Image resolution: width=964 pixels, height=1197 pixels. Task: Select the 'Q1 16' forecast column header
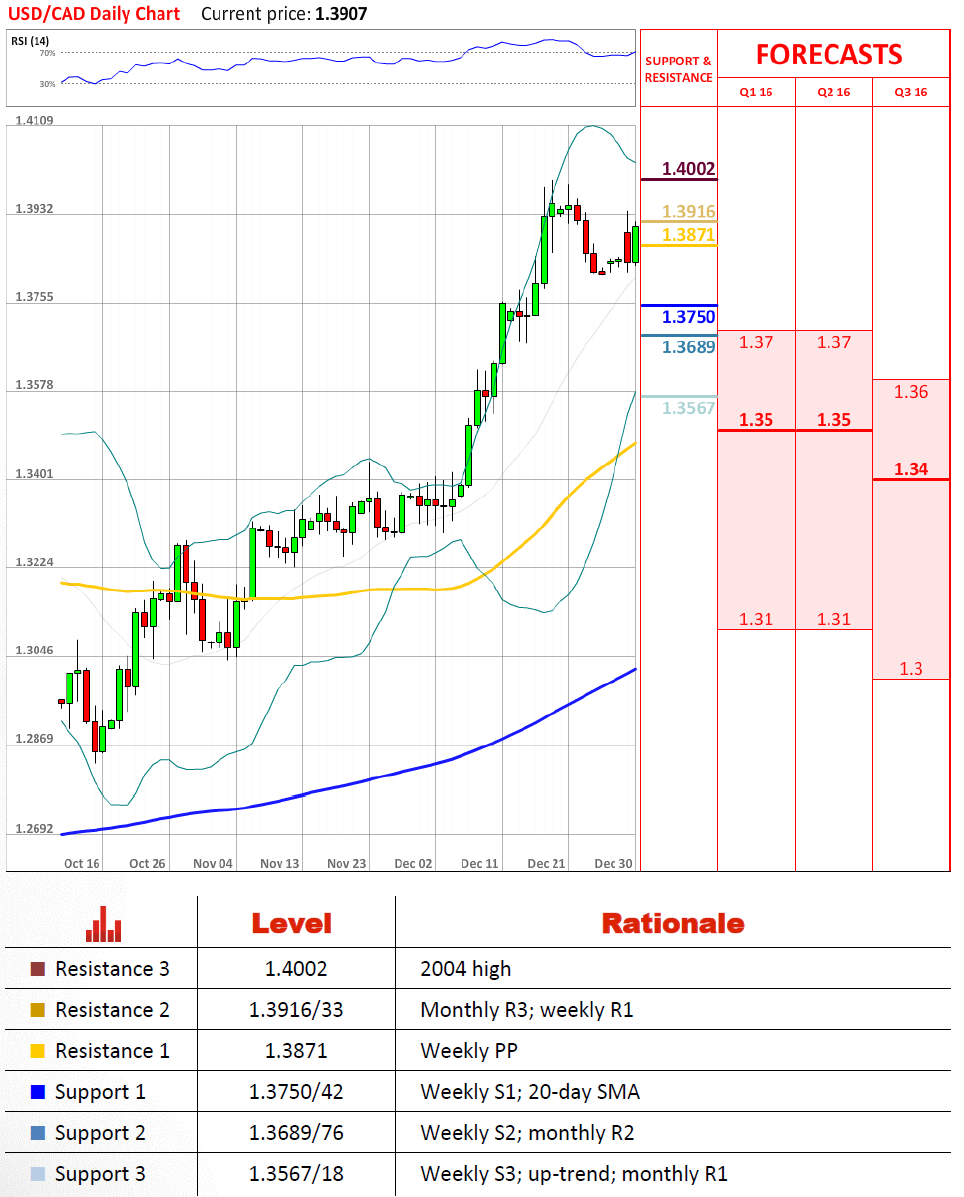[x=756, y=92]
